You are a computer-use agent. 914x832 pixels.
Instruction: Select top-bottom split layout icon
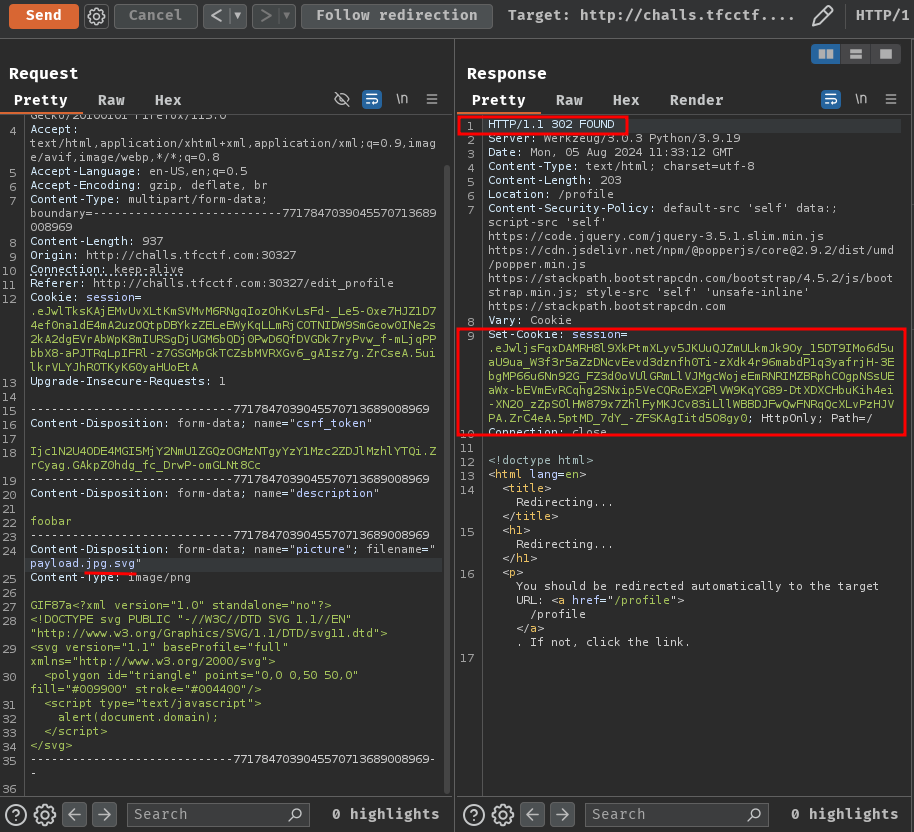(x=856, y=54)
